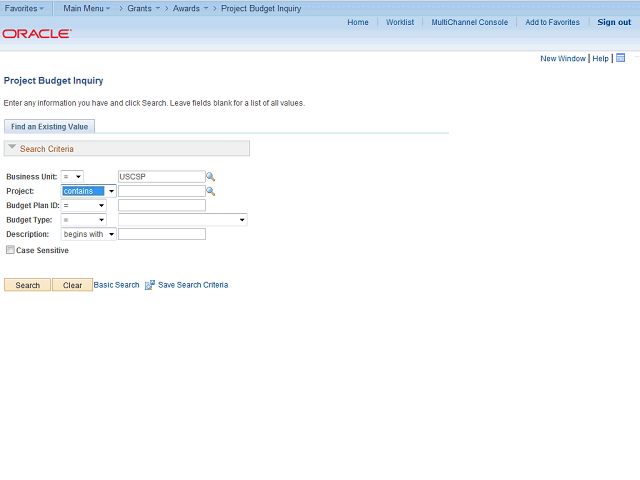Focus the Project input field
The width and height of the screenshot is (640, 480).
162,191
